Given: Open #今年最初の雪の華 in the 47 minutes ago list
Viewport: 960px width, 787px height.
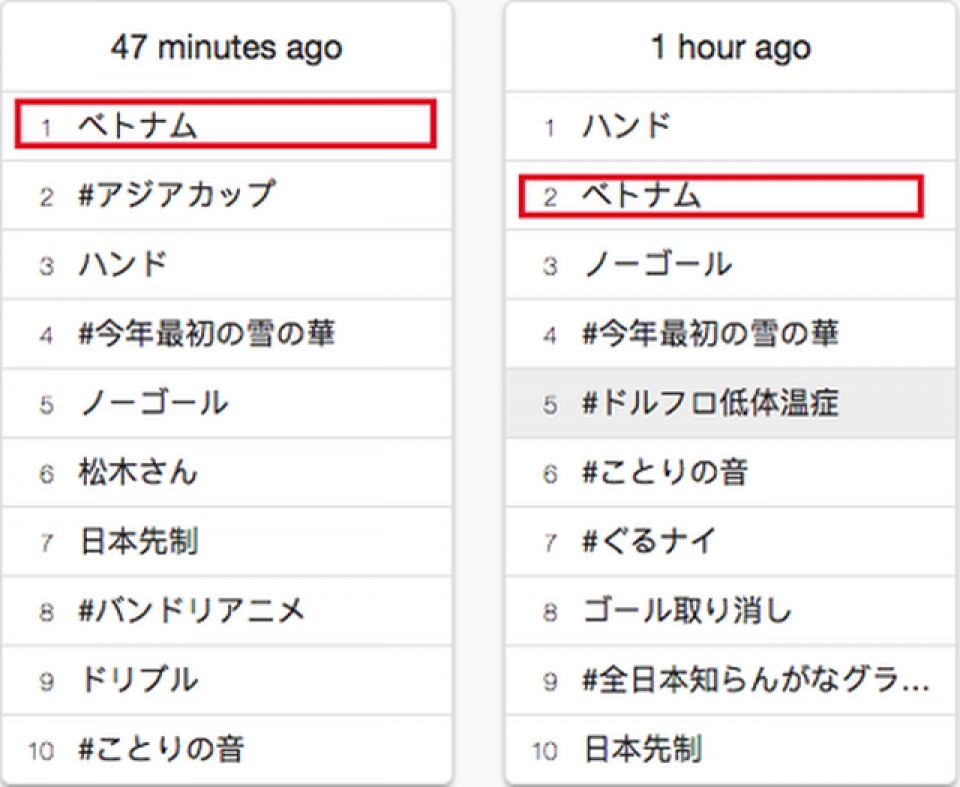Looking at the screenshot, I should [207, 334].
